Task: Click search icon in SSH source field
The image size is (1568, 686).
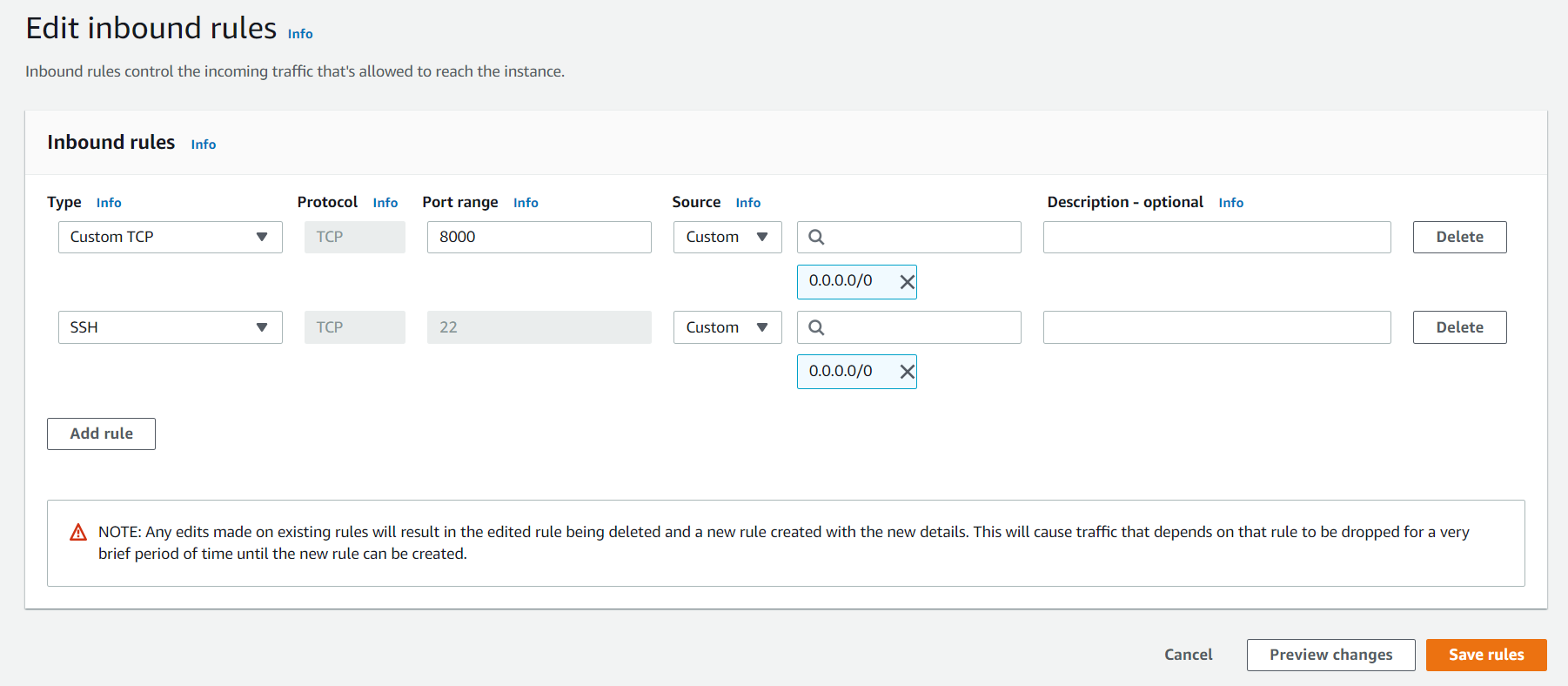Action: [816, 327]
